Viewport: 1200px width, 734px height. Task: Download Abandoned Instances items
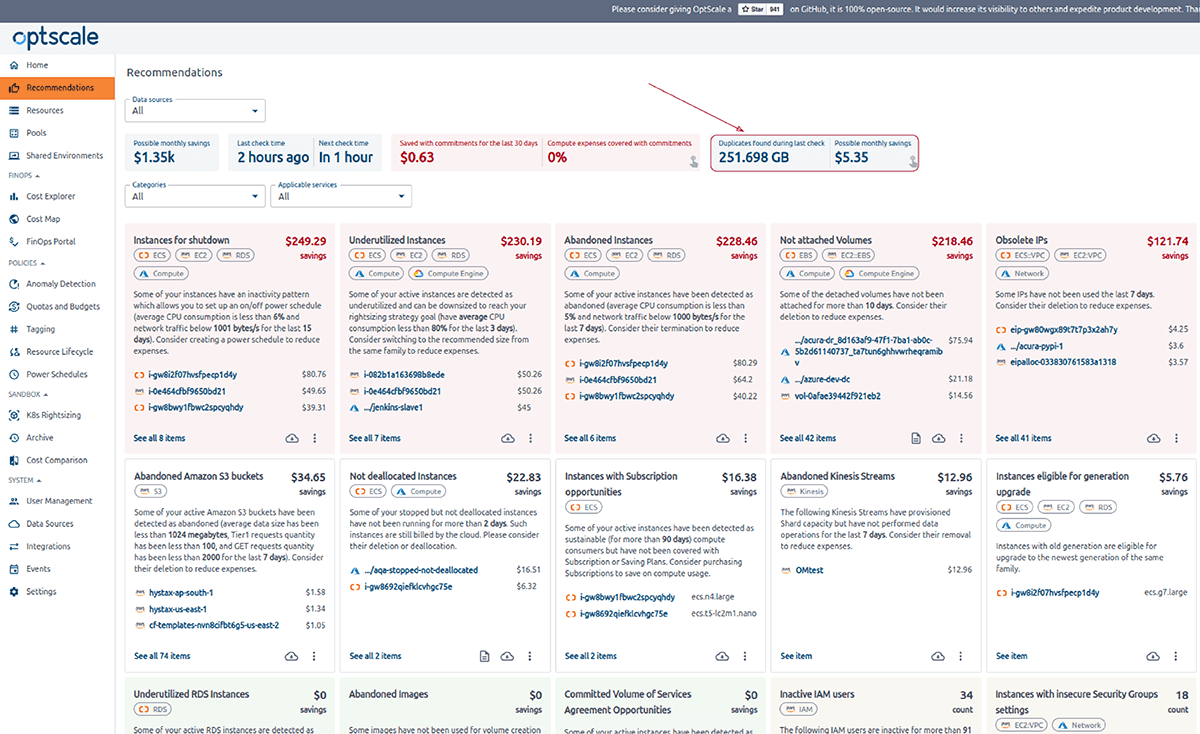pyautogui.click(x=722, y=438)
